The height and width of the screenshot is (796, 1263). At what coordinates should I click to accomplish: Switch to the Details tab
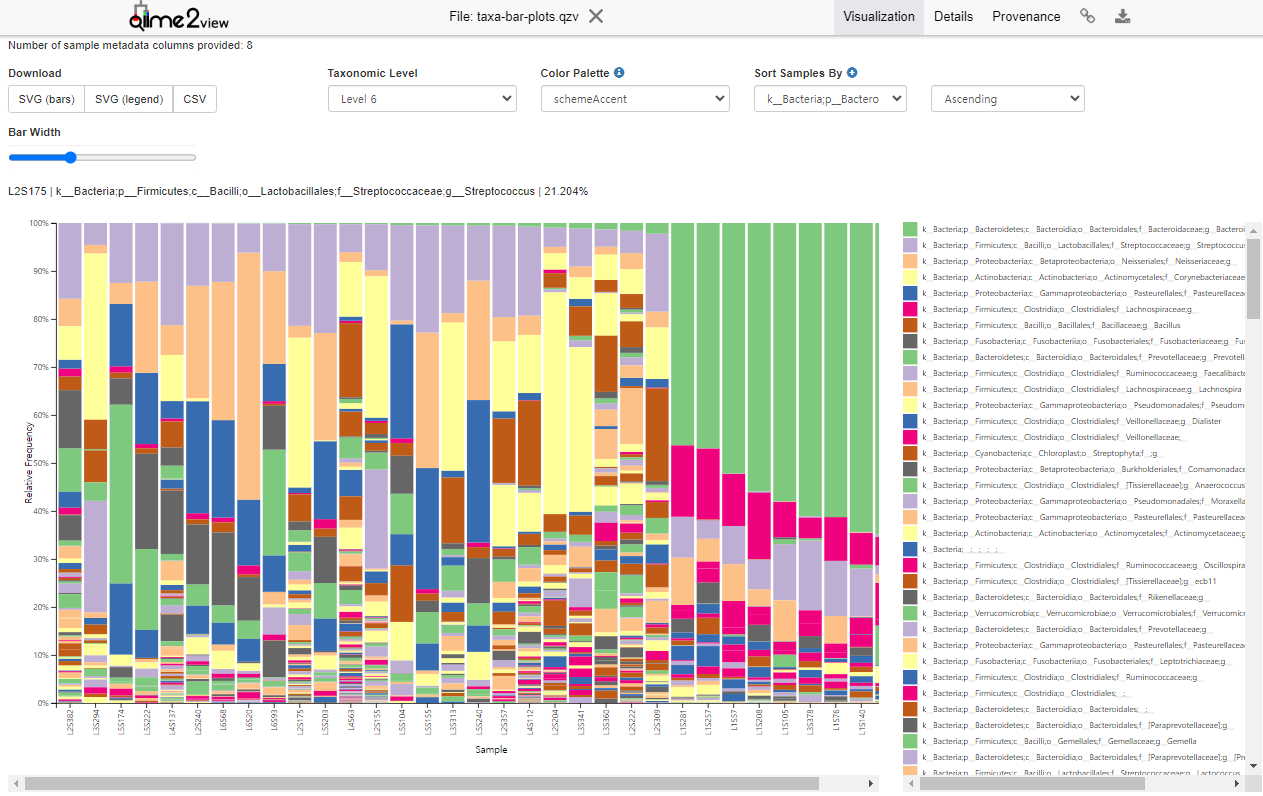pyautogui.click(x=953, y=17)
